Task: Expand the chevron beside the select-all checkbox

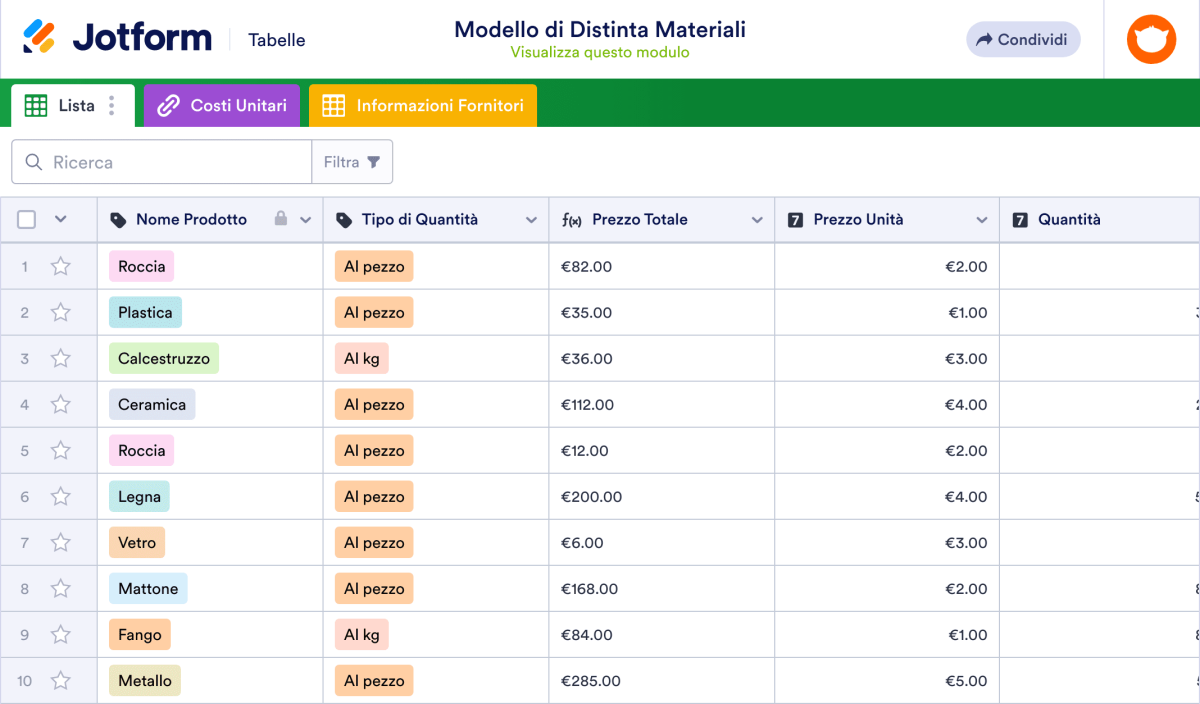Action: coord(60,219)
